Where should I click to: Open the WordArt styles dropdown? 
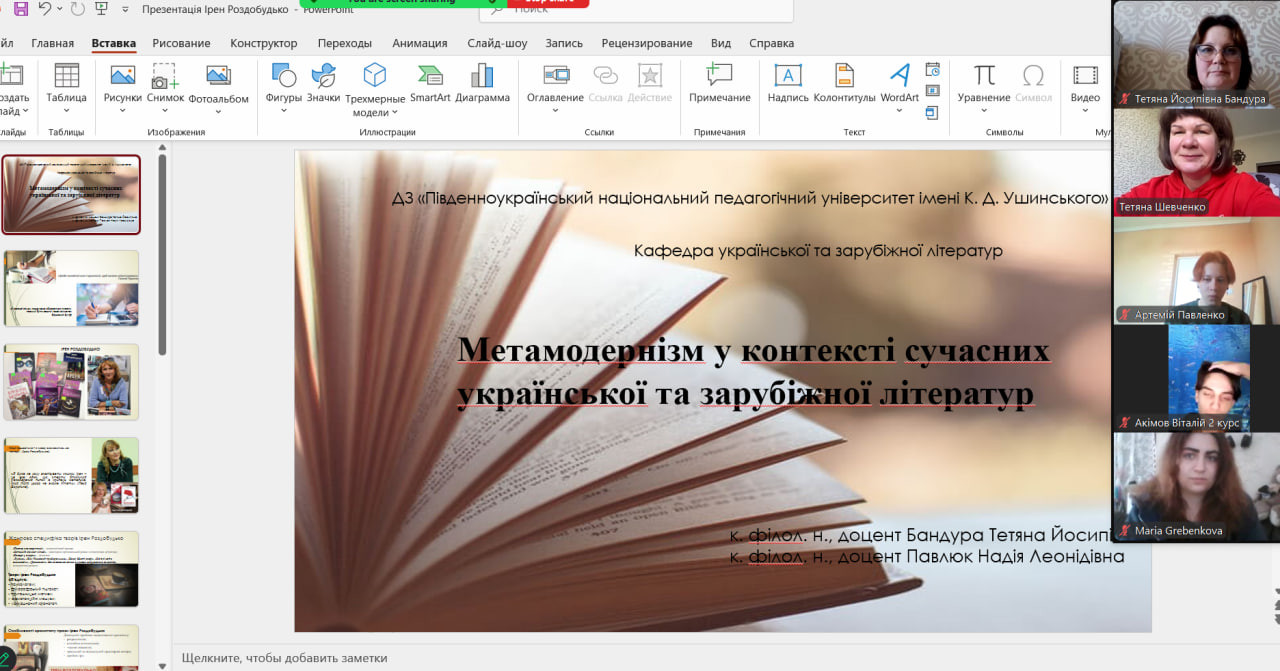pos(899,110)
